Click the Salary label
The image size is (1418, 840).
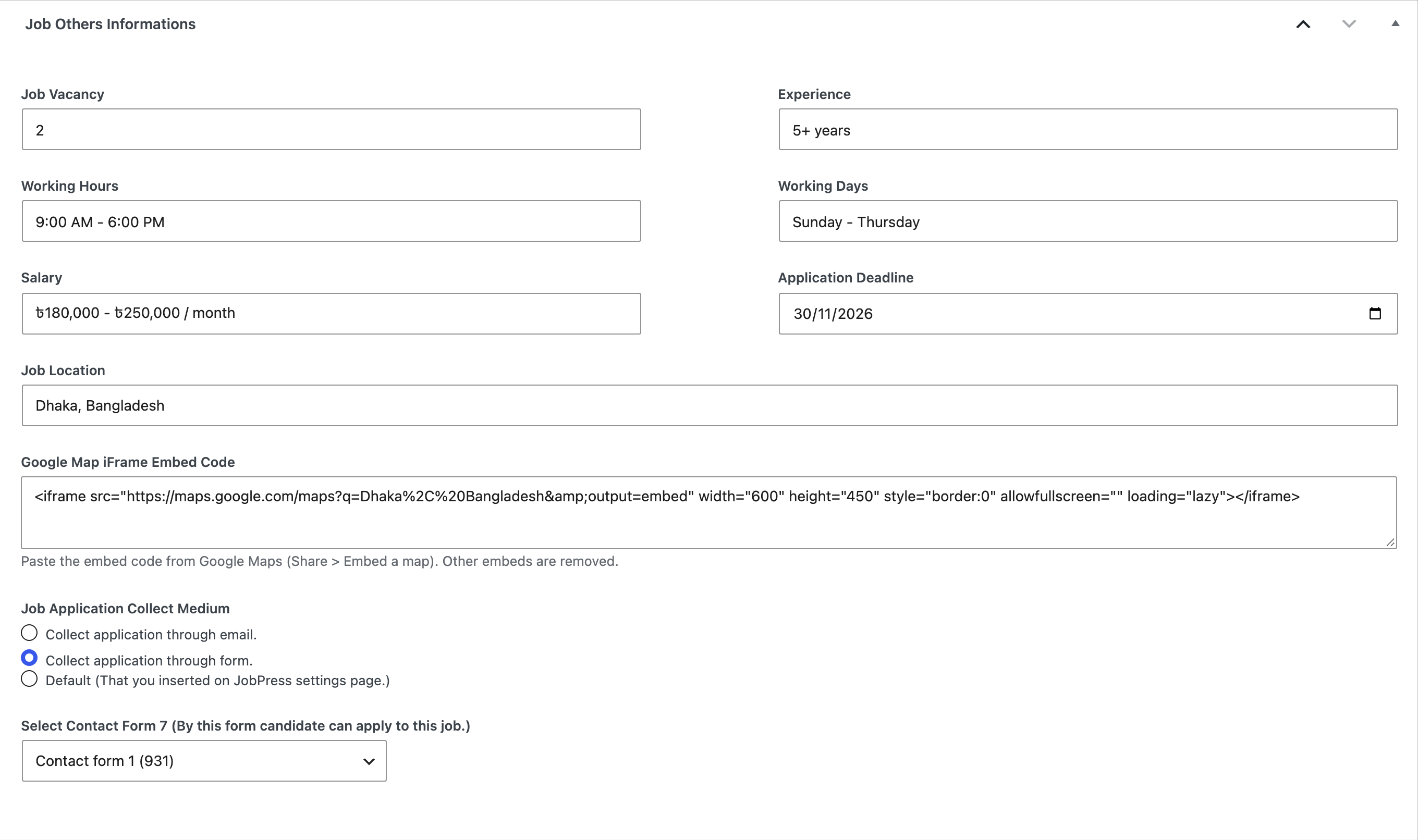(41, 278)
